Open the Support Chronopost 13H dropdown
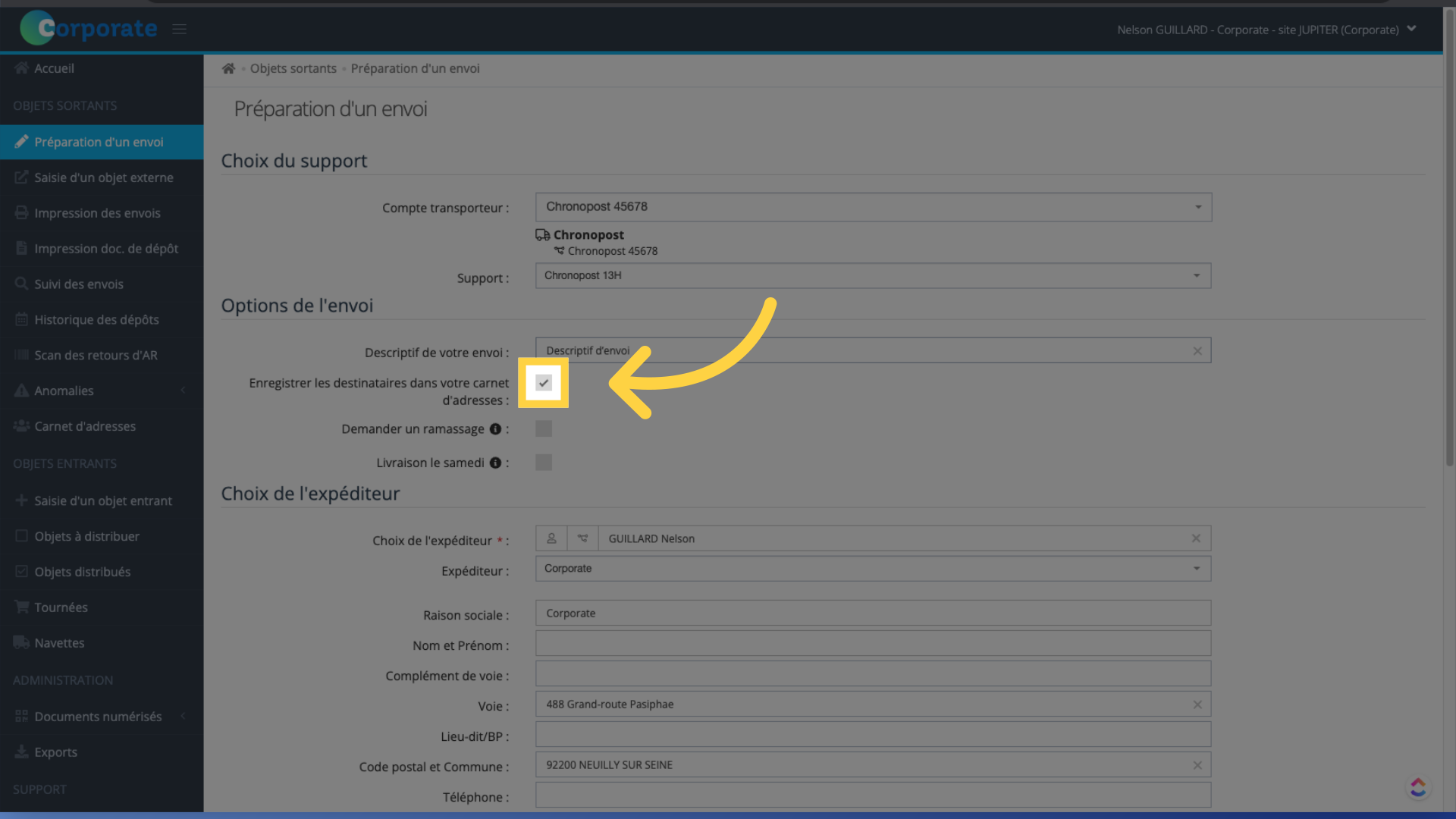1456x819 pixels. [x=874, y=276]
